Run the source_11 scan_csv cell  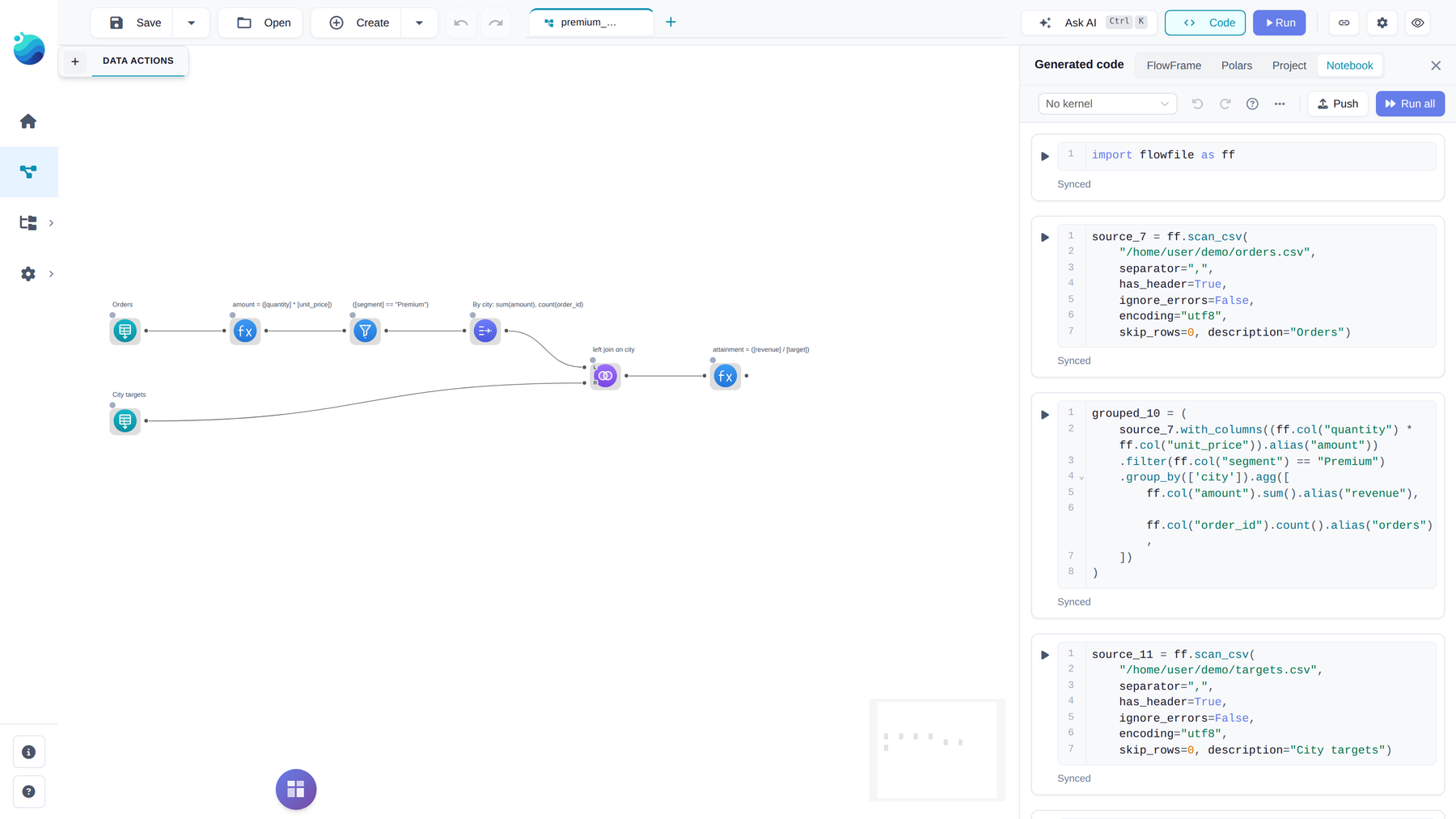click(1045, 655)
